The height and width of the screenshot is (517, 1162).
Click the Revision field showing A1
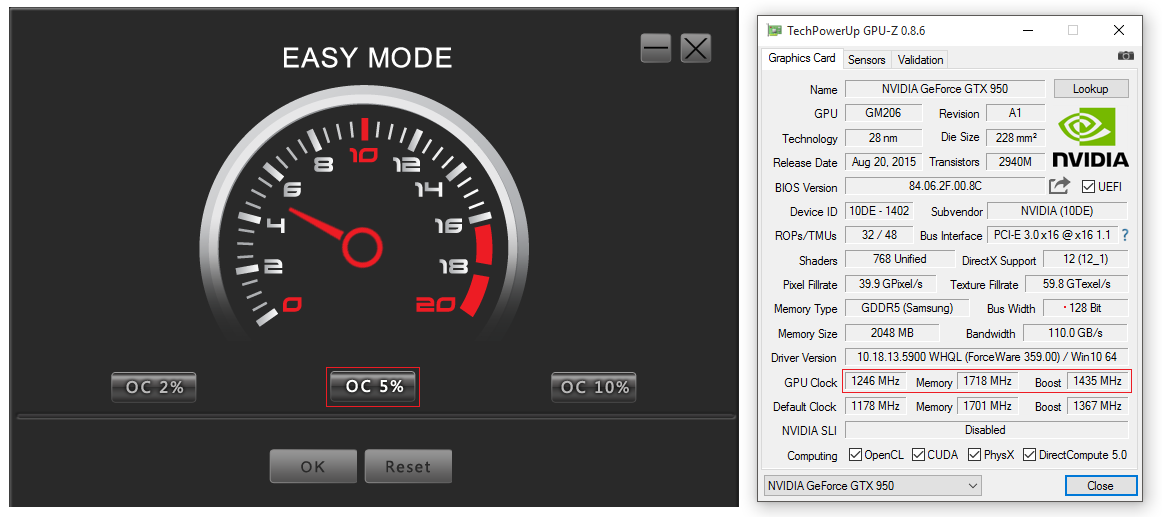[x=1015, y=113]
